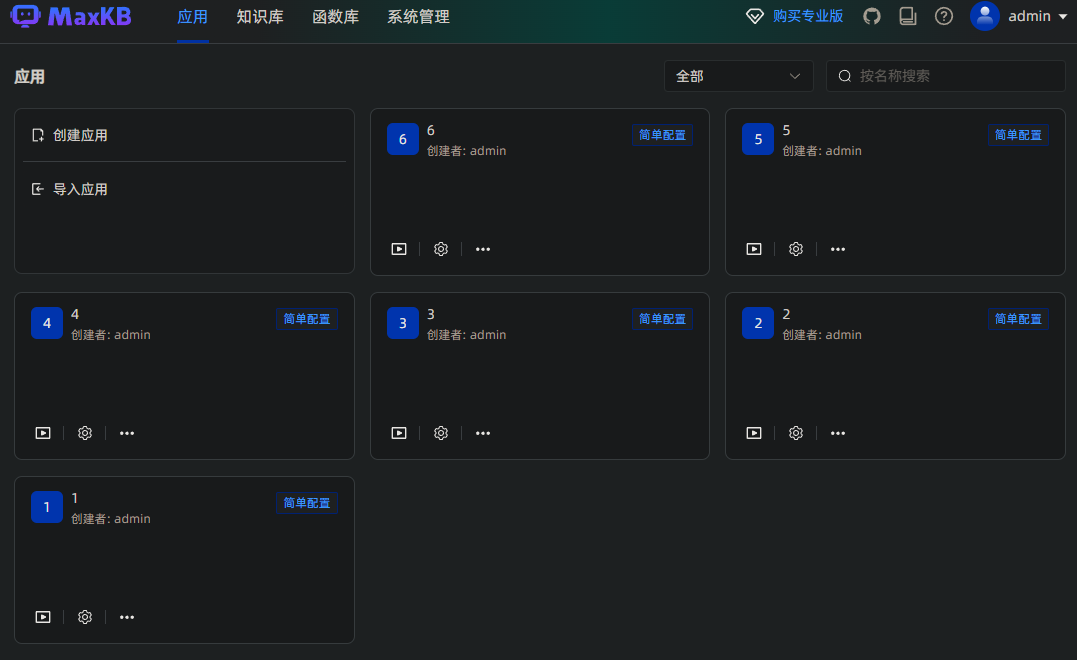Click the ellipsis menu on app 4
The height and width of the screenshot is (660, 1077).
pos(126,432)
